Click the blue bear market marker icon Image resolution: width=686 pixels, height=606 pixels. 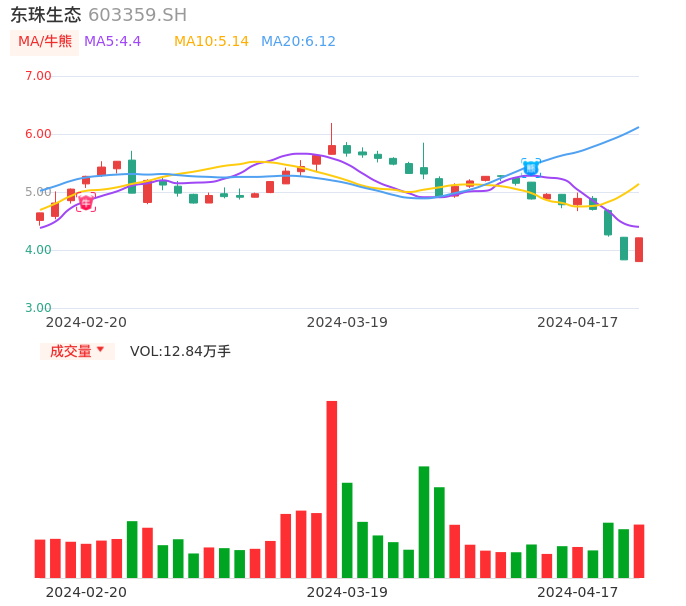[531, 168]
